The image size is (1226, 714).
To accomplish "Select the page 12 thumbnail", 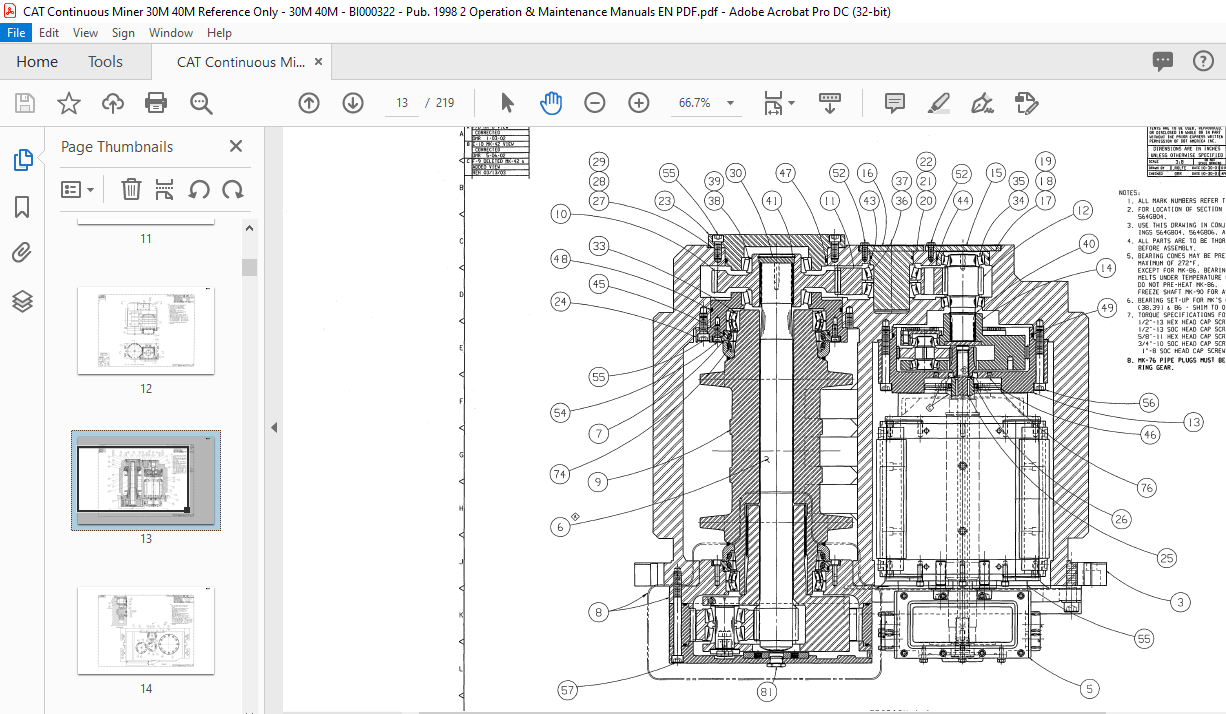I will pos(146,331).
